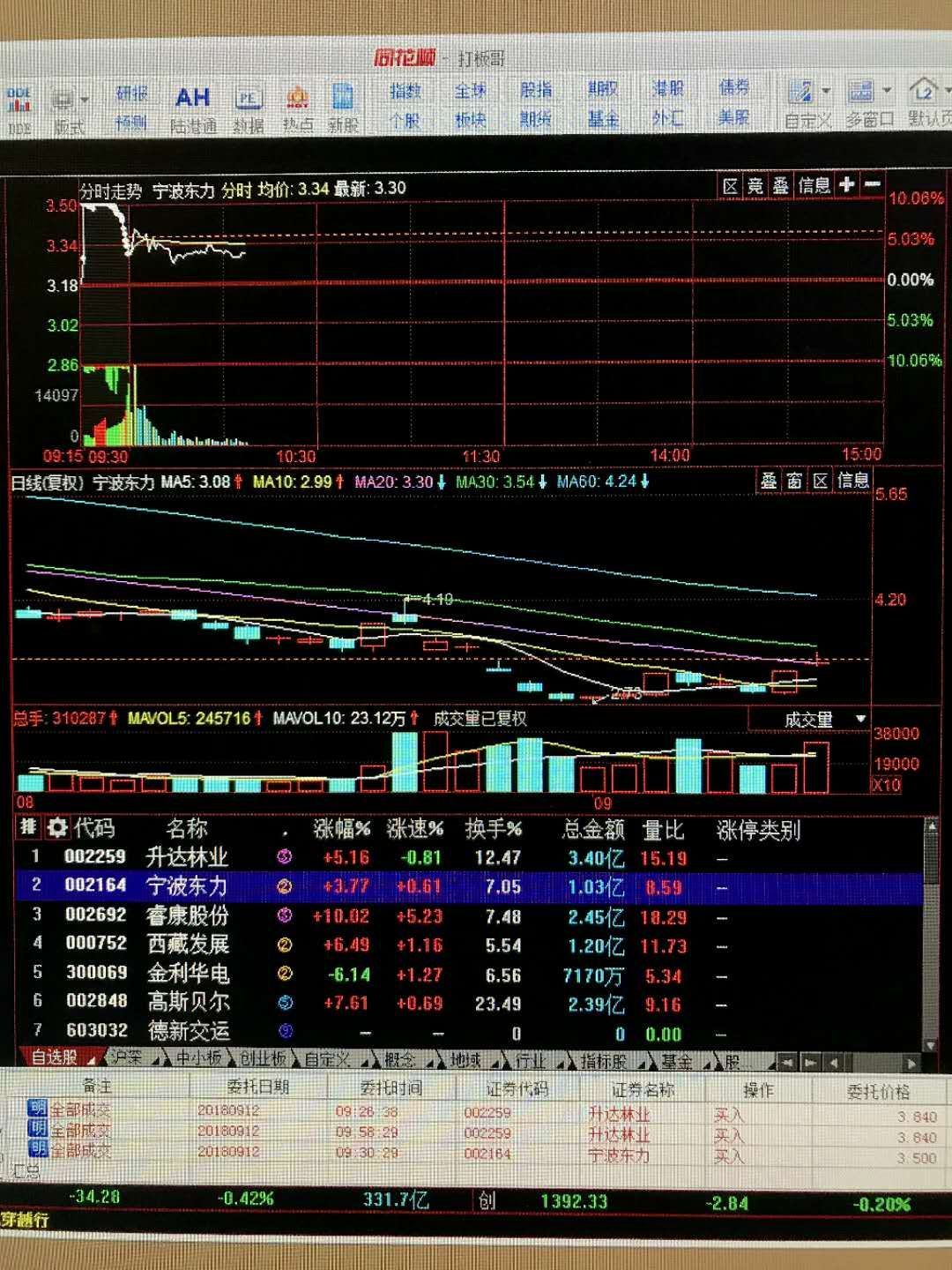Screen dimensions: 952x1270
Task: Open 港股 Hong Kong stocks in toolbar
Action: [x=667, y=88]
